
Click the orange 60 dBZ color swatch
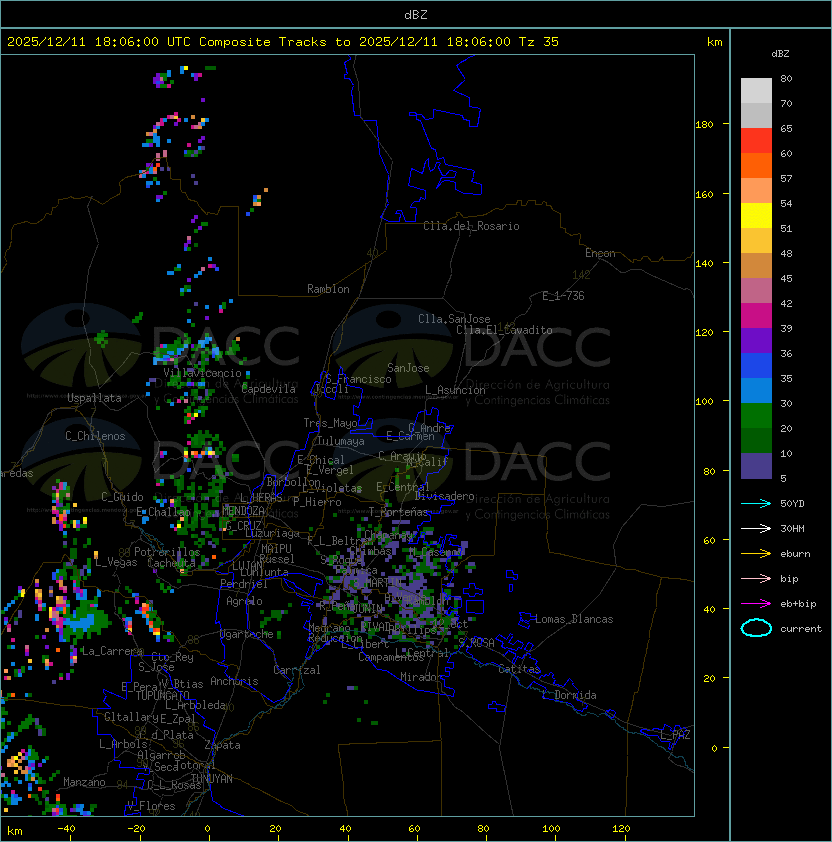pyautogui.click(x=756, y=166)
